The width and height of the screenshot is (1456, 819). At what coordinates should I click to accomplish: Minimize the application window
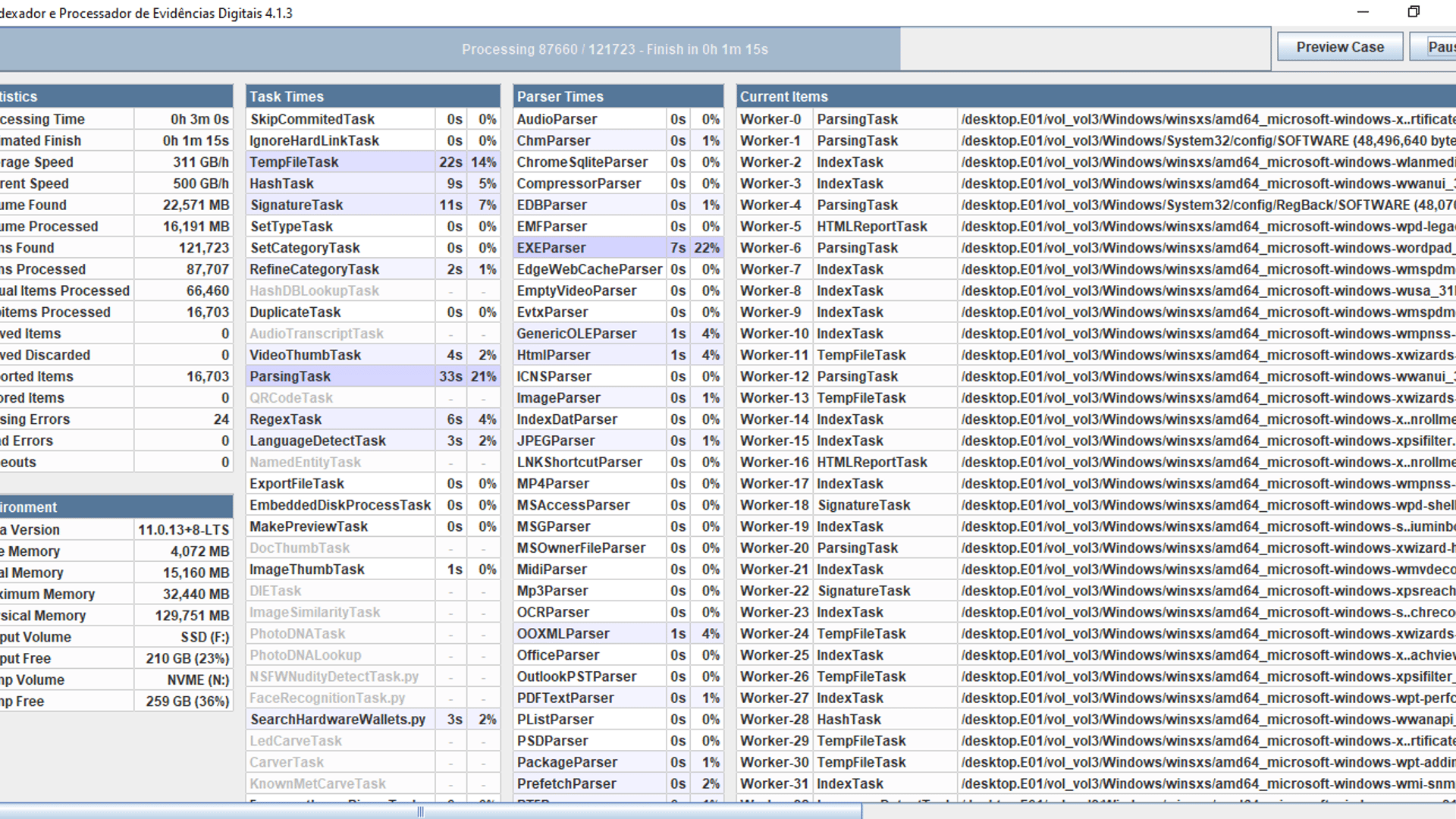pyautogui.click(x=1363, y=11)
